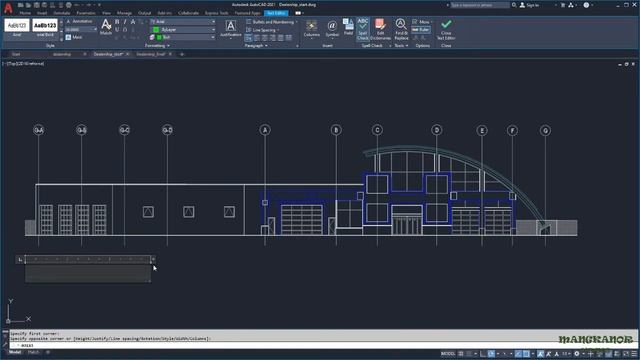Toggle the Spell Check button
640x360 pixels.
coord(362,29)
